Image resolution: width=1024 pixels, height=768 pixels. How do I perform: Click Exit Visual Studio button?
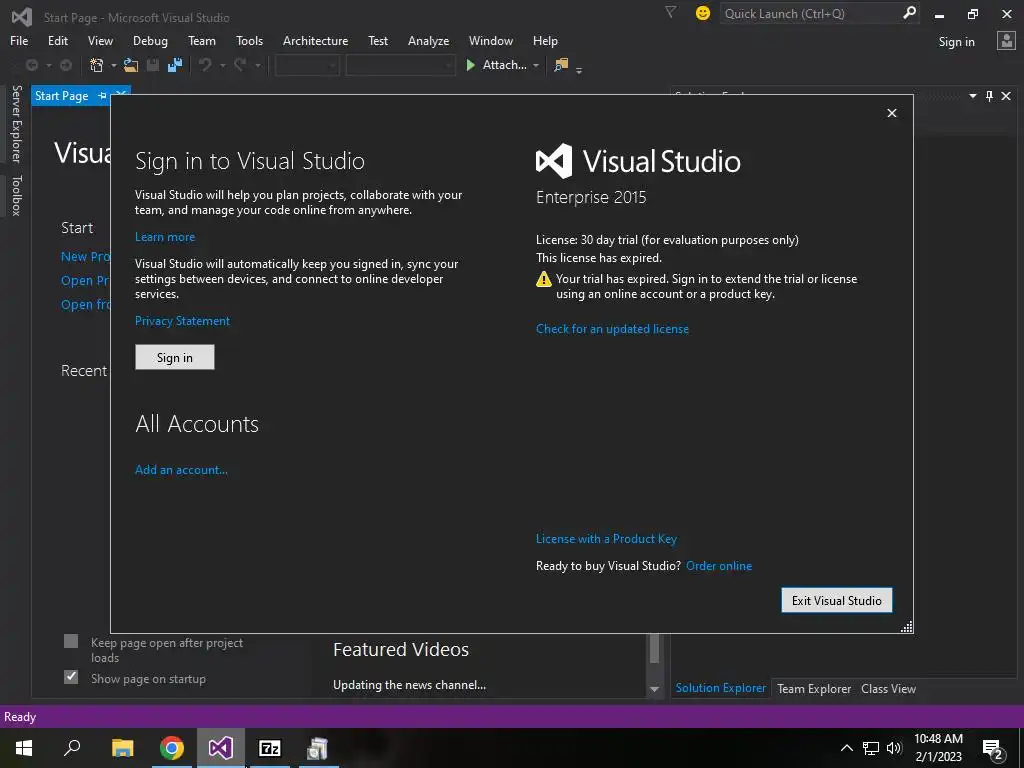click(x=837, y=600)
